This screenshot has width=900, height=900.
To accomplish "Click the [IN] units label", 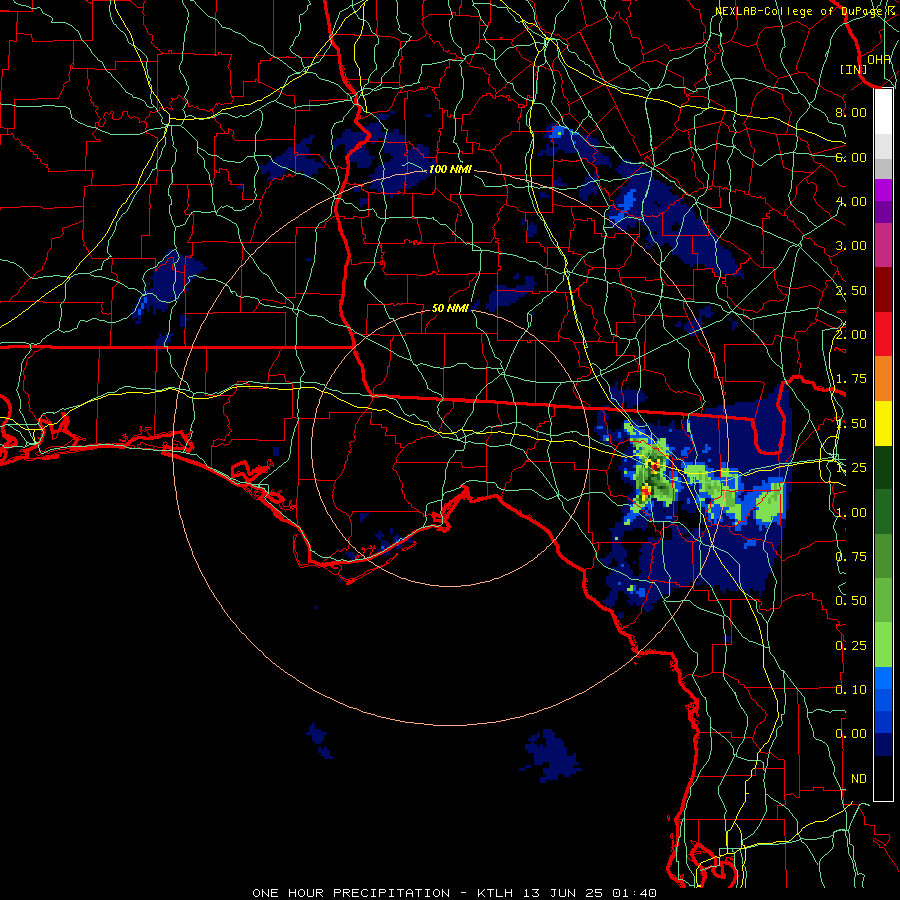I will (x=854, y=69).
